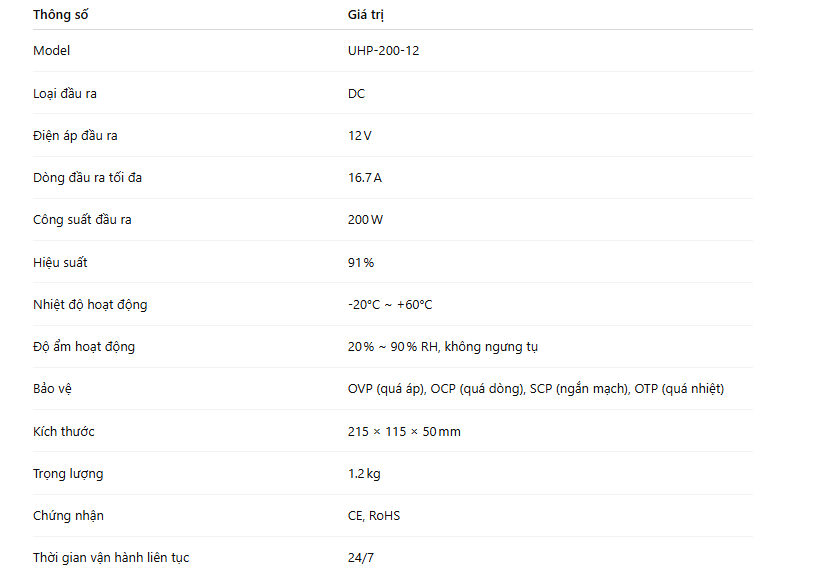Image resolution: width=818 pixels, height=576 pixels.
Task: Select the model value UHP-200-12
Action: pos(383,51)
